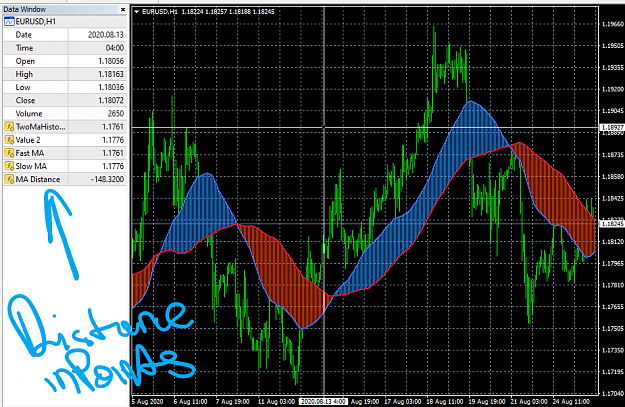Viewport: 625px width, 407px height.
Task: Click the current price label 1.18245
Action: 612,224
